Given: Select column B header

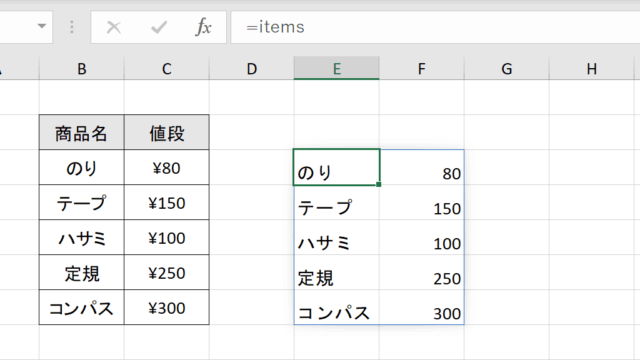Looking at the screenshot, I should (x=82, y=68).
